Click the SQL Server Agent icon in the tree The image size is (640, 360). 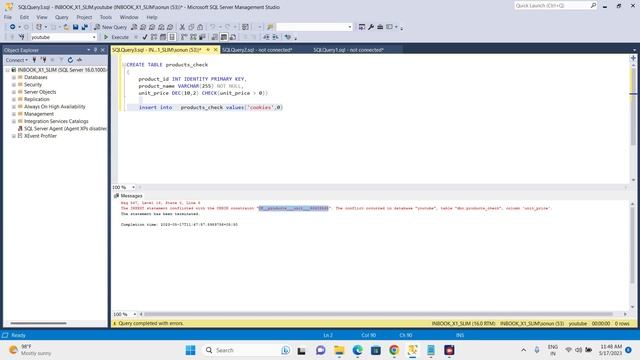coord(20,129)
